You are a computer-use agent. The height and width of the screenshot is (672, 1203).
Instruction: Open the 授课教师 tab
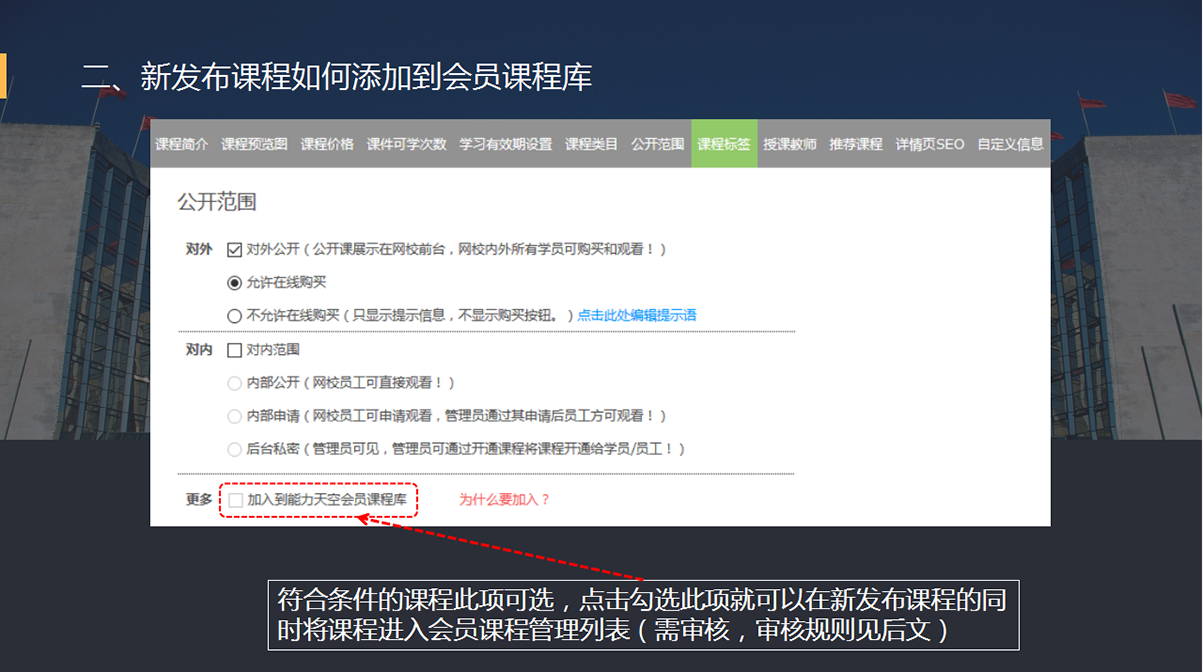(x=790, y=144)
